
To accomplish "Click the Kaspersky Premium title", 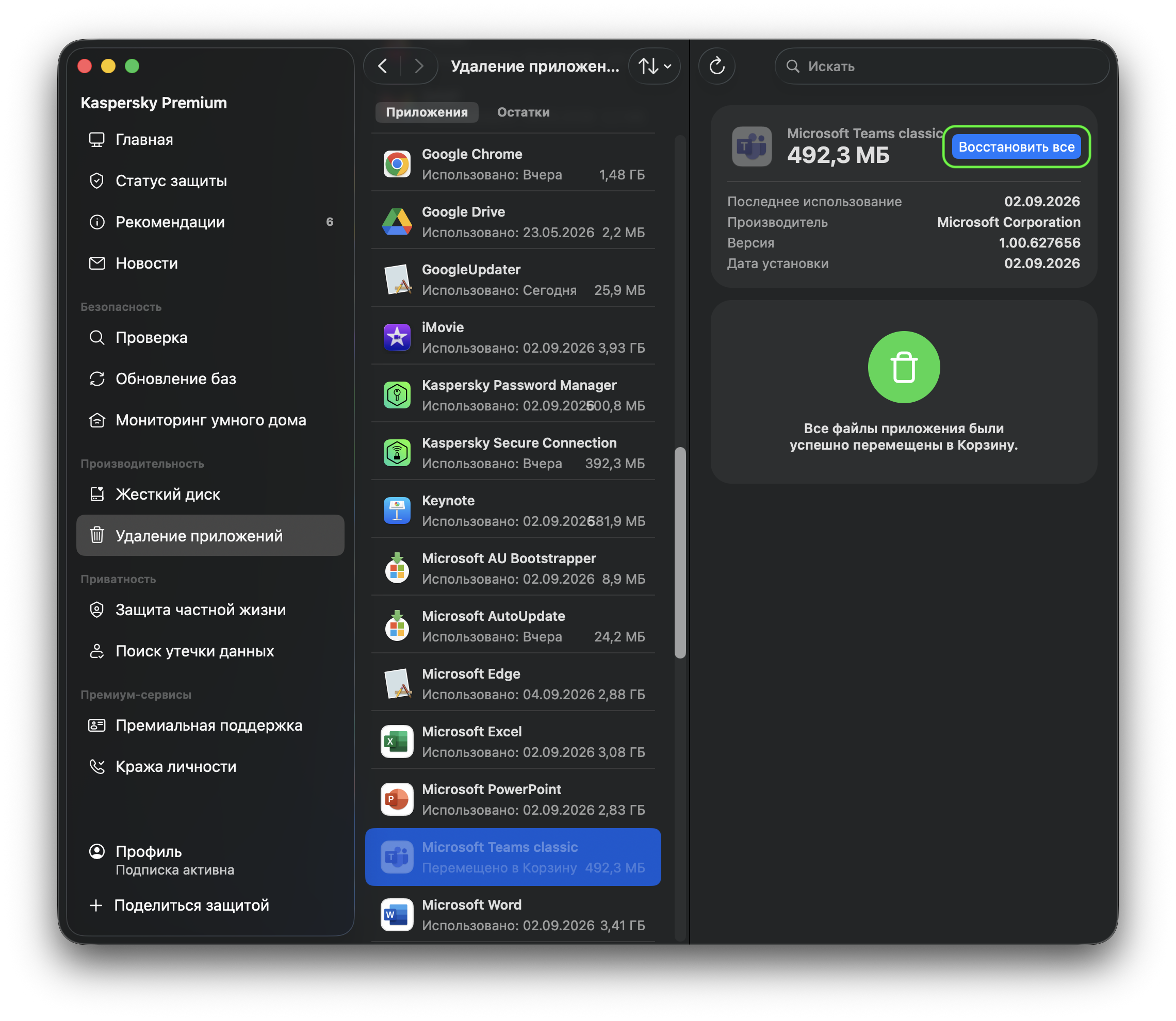I will point(154,103).
